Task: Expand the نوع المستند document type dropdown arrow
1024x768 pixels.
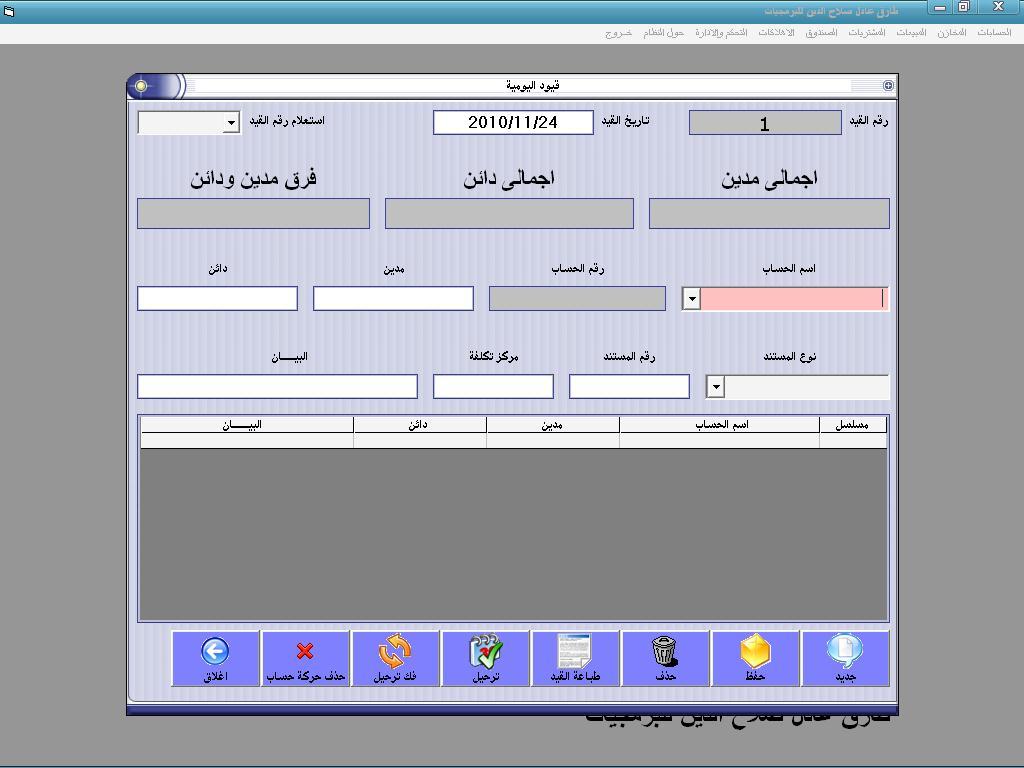Action: coord(716,387)
